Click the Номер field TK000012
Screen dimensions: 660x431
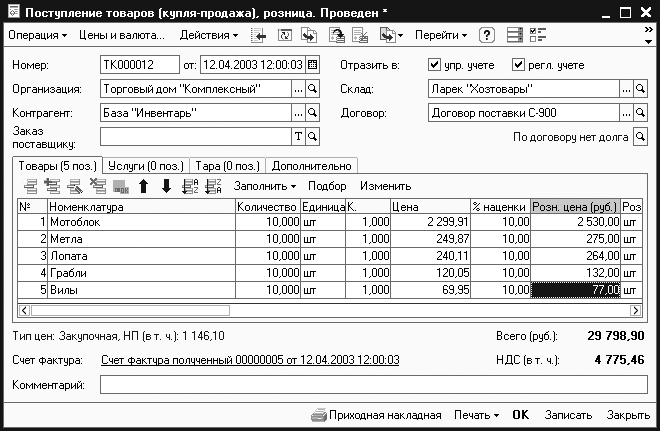(x=140, y=65)
